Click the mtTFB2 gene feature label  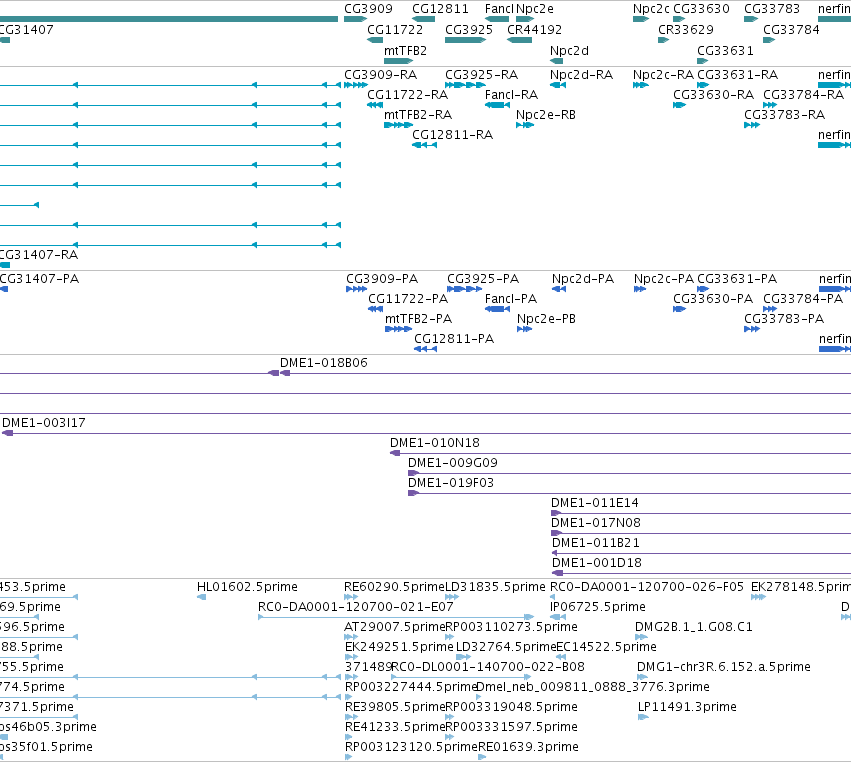tap(405, 51)
